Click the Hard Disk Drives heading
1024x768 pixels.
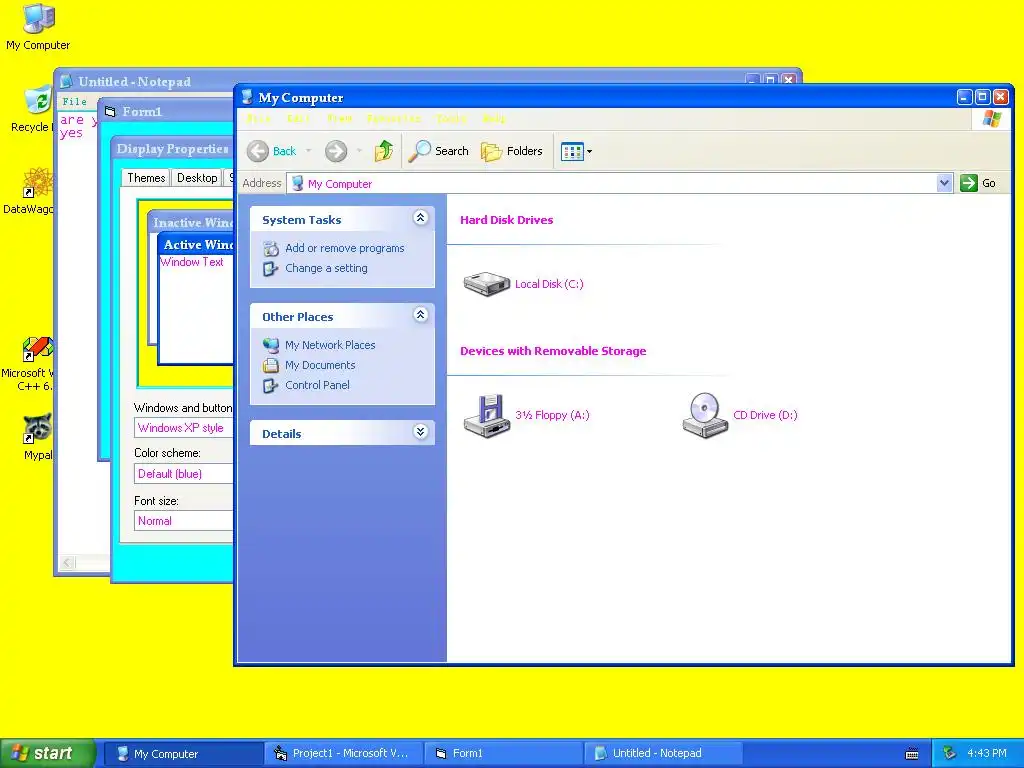(x=506, y=220)
